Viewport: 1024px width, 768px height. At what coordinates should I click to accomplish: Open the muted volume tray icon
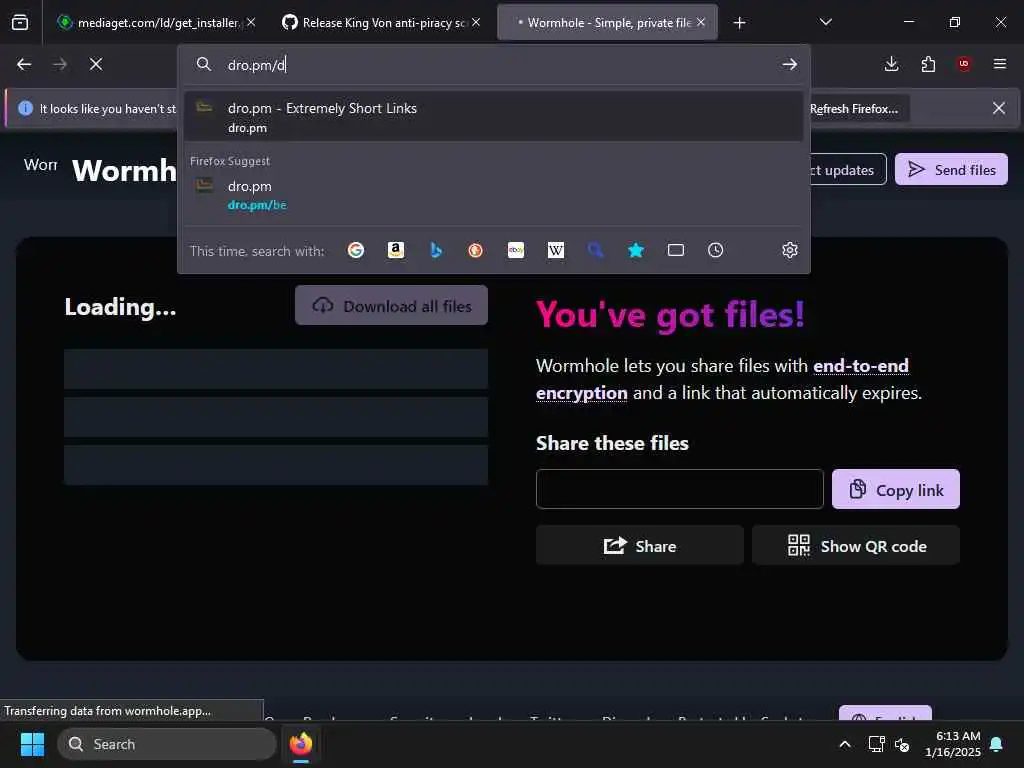902,744
